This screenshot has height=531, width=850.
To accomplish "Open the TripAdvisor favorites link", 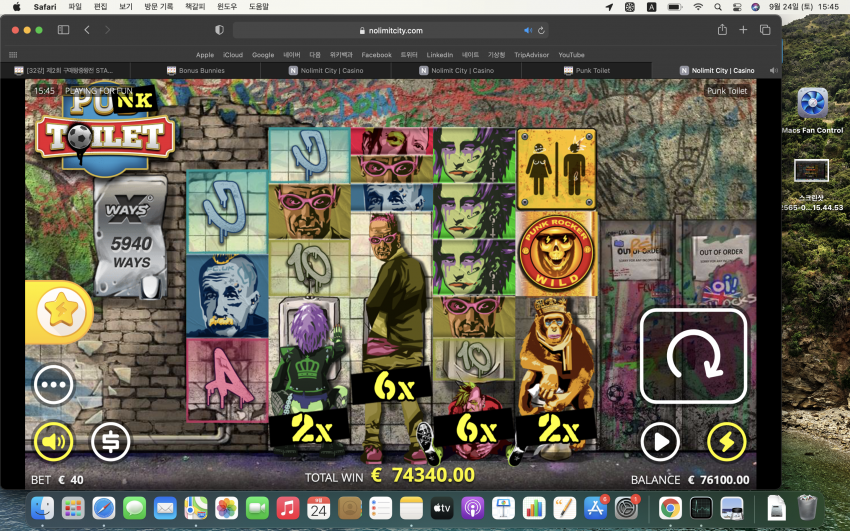I will [531, 55].
